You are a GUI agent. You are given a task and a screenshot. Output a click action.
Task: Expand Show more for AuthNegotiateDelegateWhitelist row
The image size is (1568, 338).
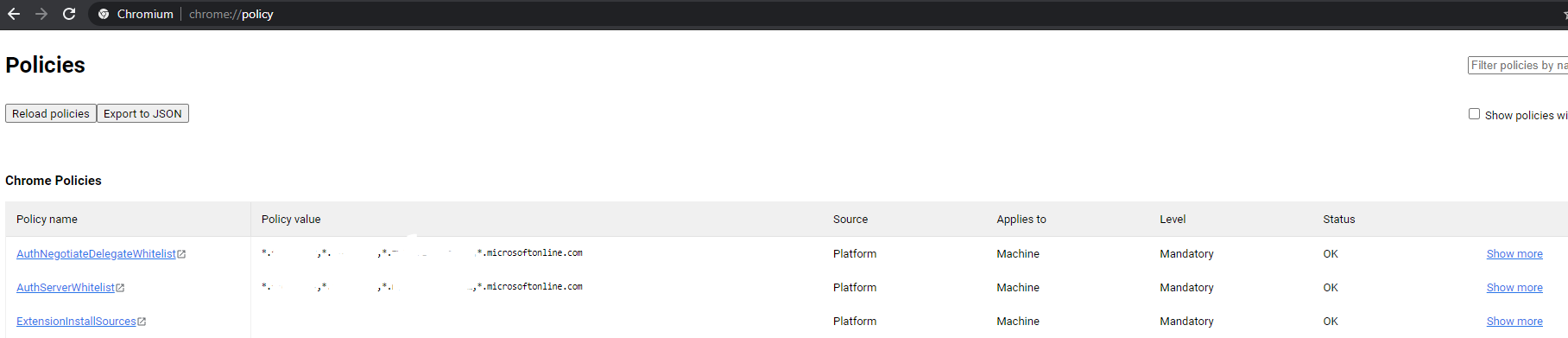(x=1514, y=253)
